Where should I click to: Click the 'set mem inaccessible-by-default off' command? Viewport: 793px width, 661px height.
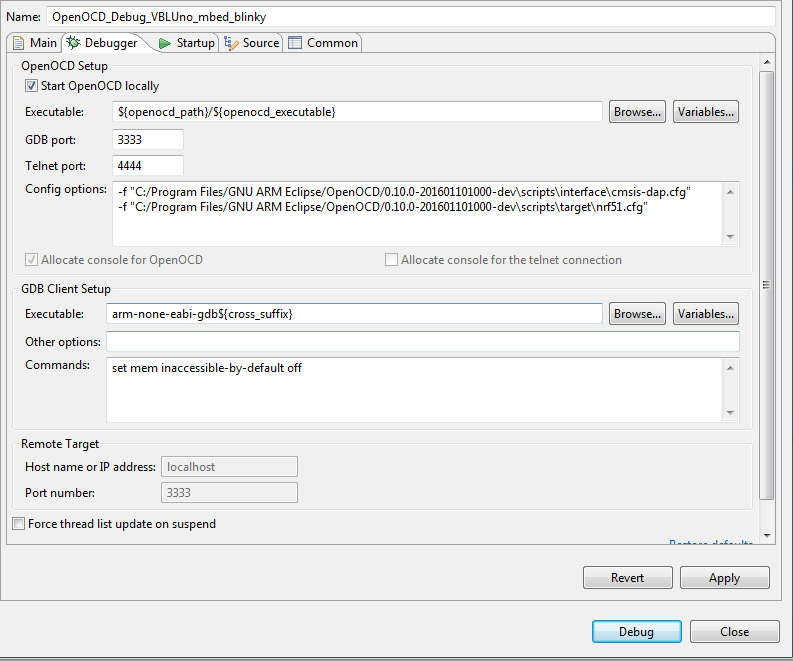point(207,368)
